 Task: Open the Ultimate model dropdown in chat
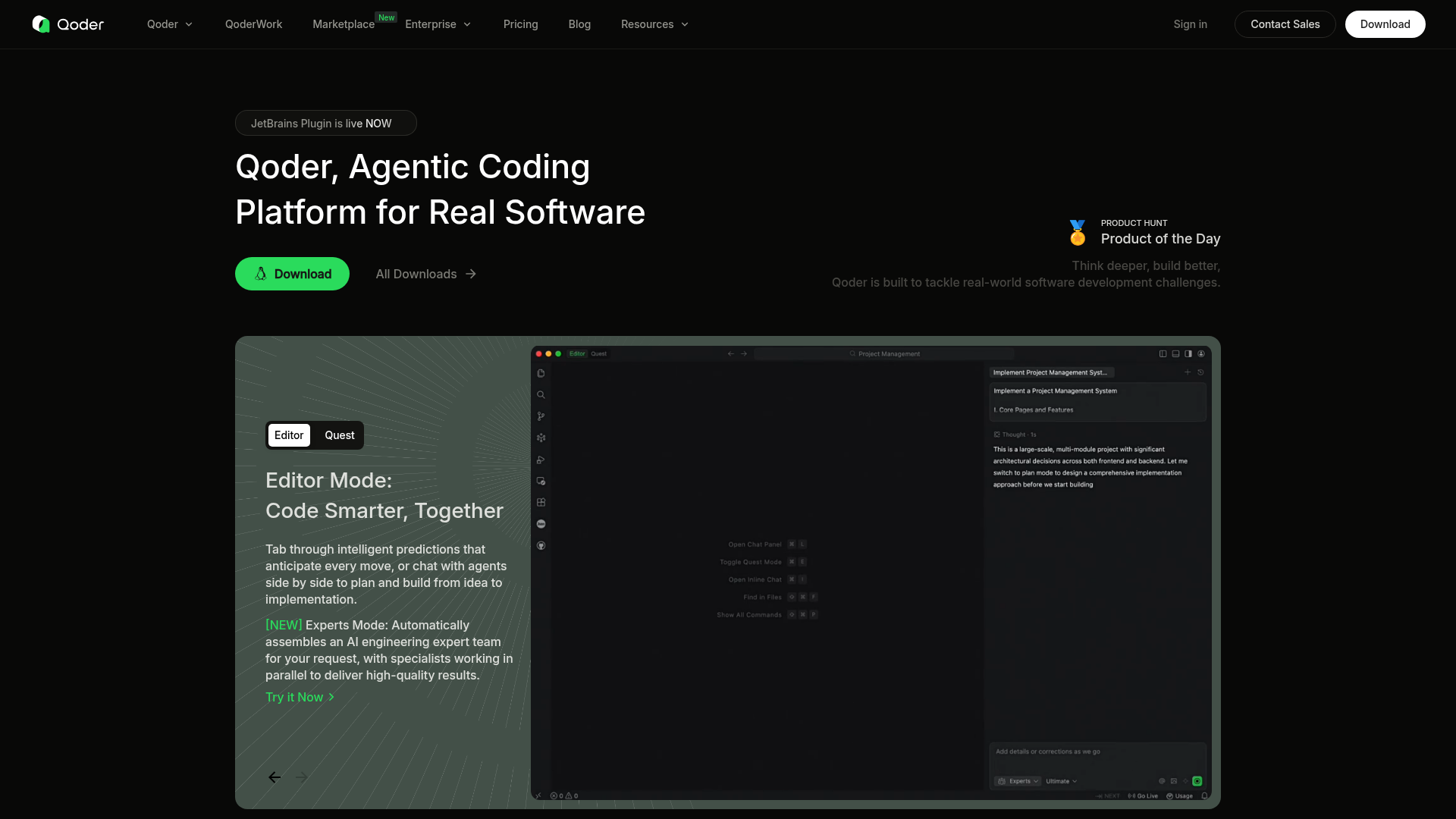[x=1061, y=781]
